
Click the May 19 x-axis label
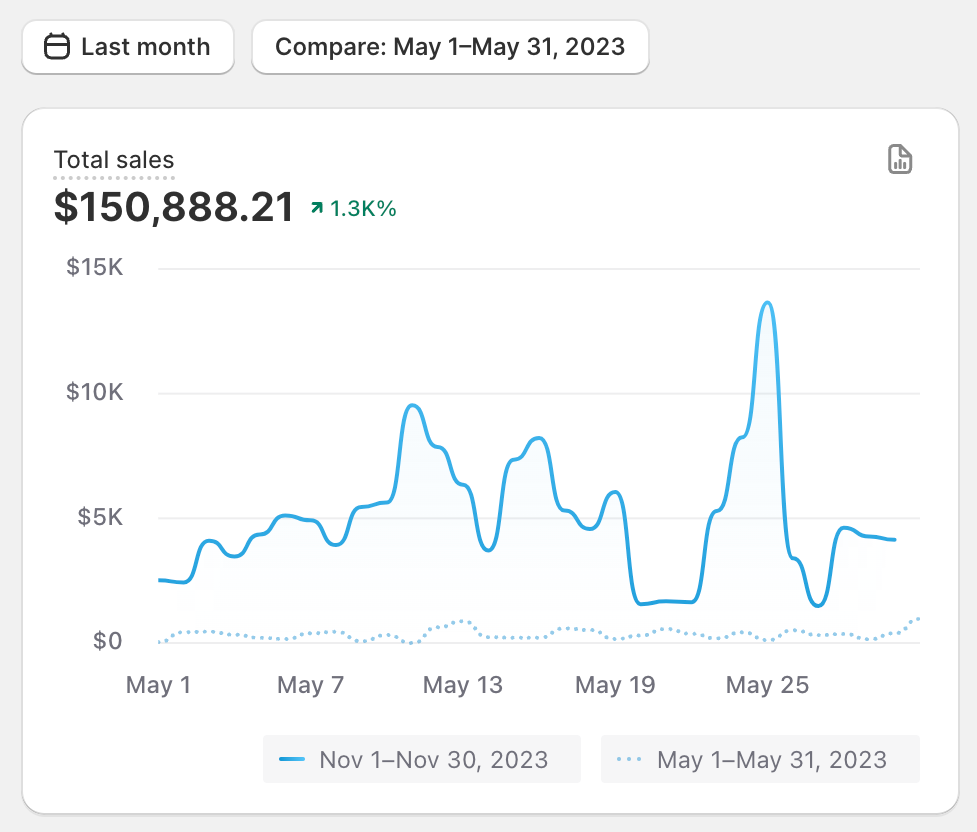point(615,685)
